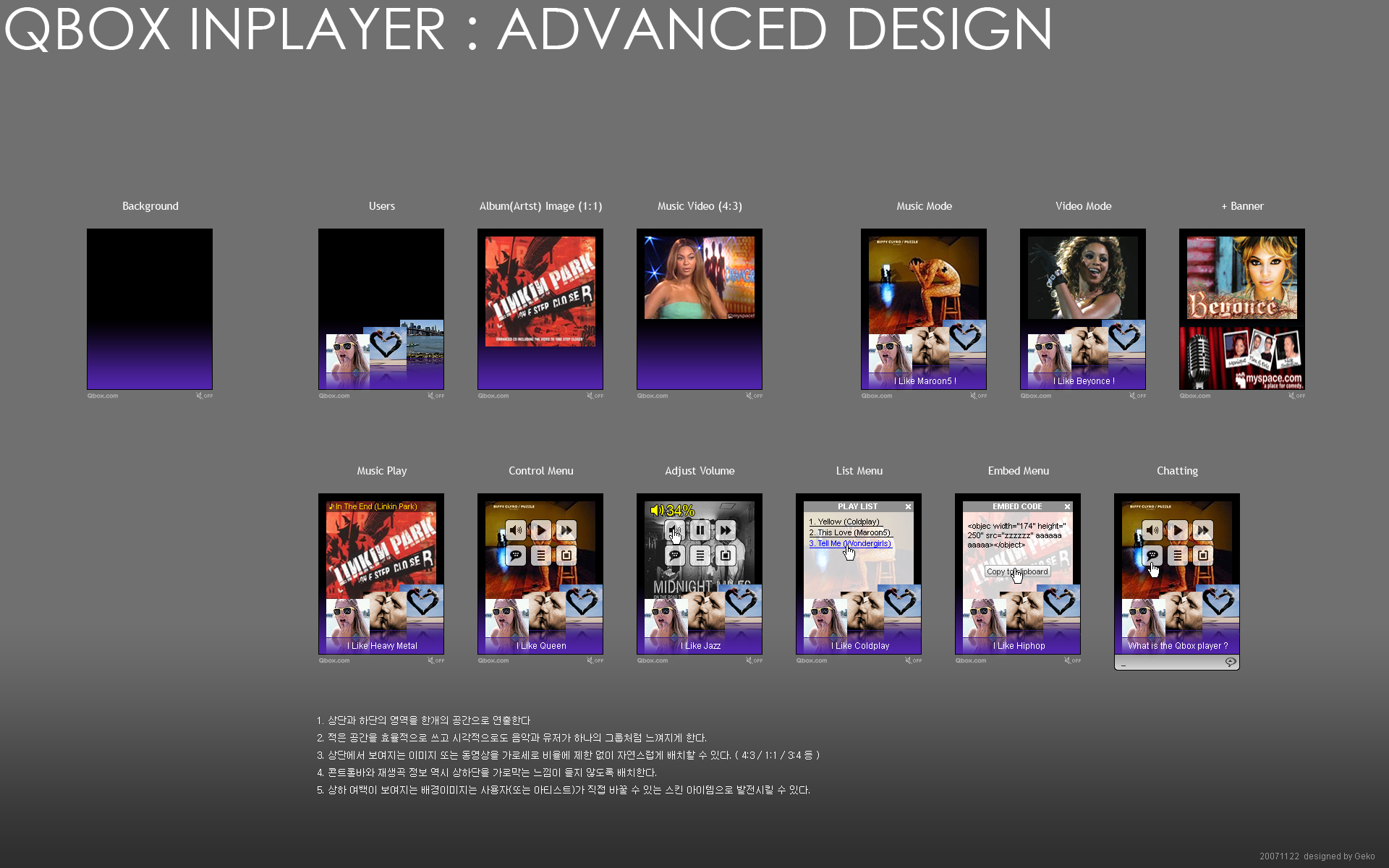The image size is (1389, 868).
Task: Open Qbox.com link under the Banner panel
Action: coord(1195,396)
